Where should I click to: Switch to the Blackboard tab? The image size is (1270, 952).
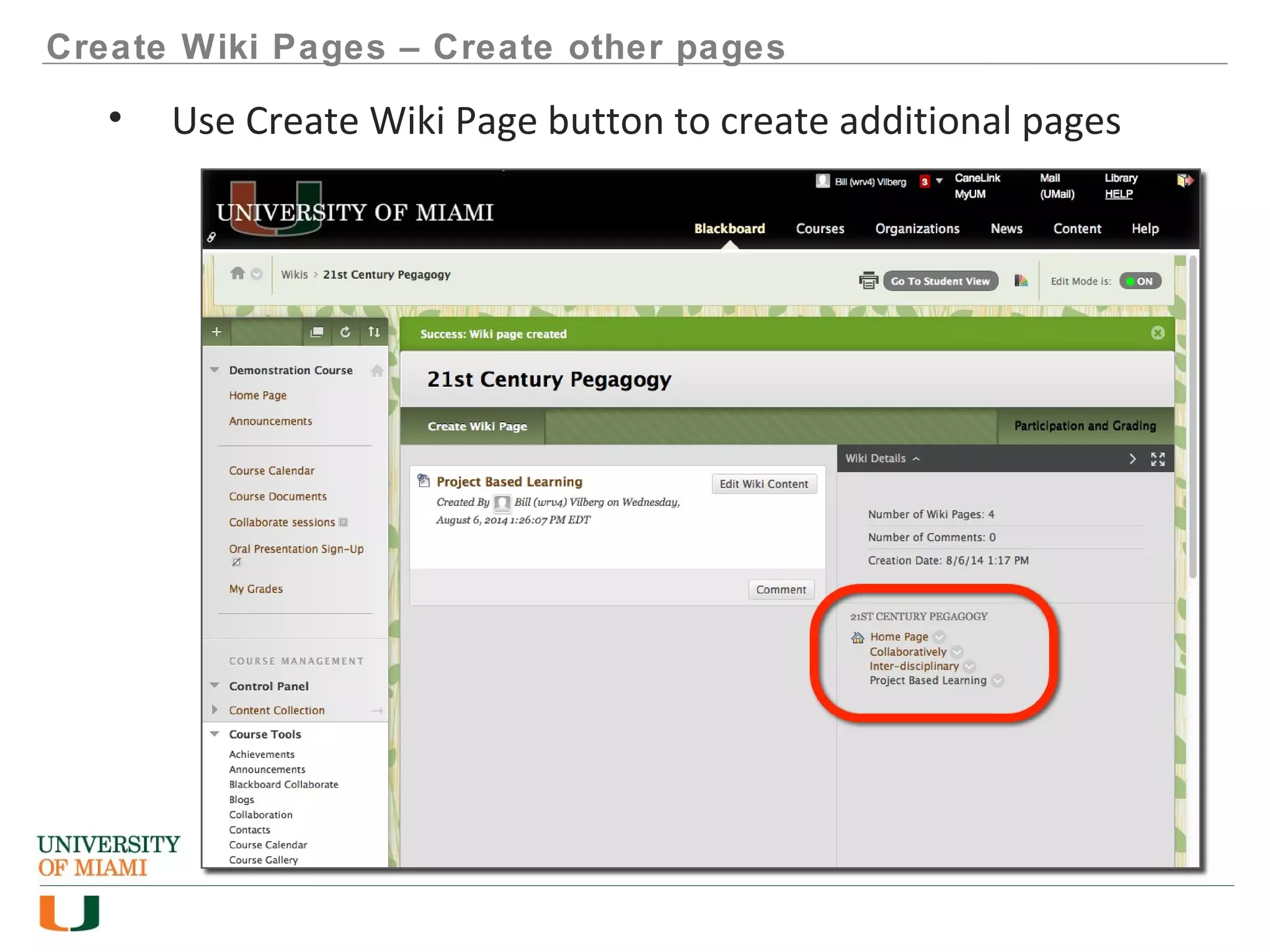(729, 229)
